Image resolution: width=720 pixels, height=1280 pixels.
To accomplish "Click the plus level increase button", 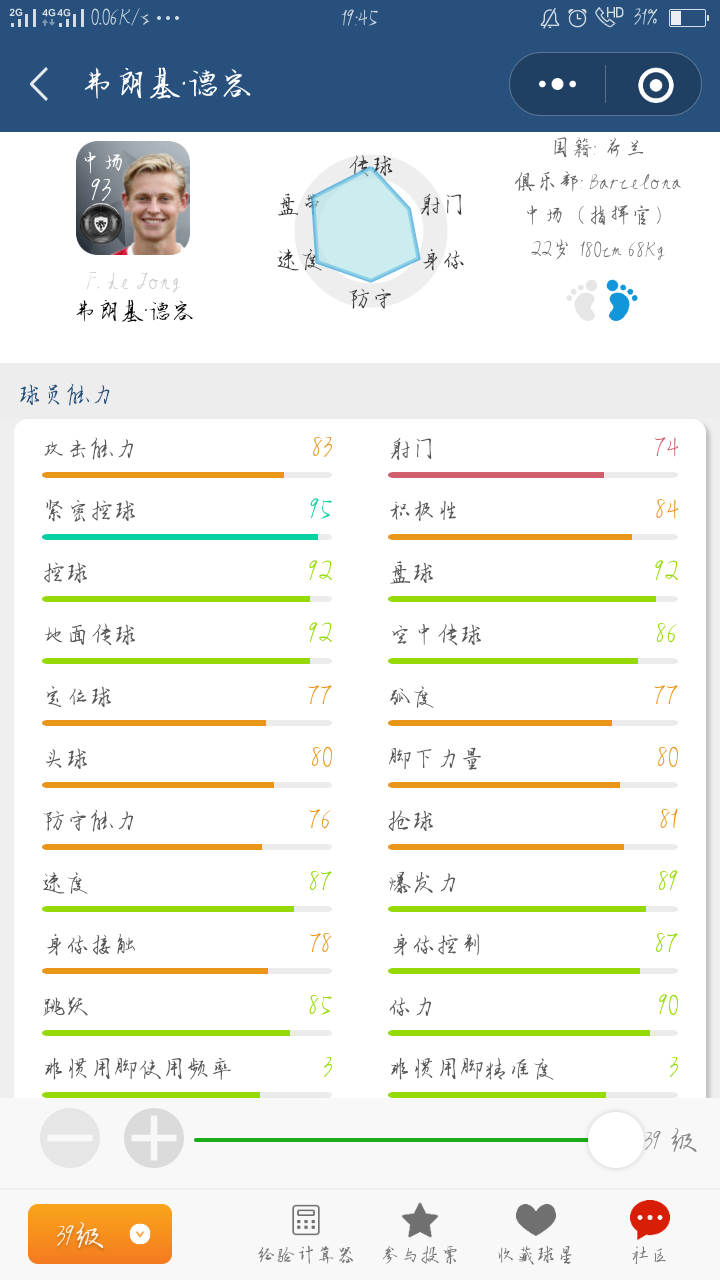I will (x=154, y=1138).
